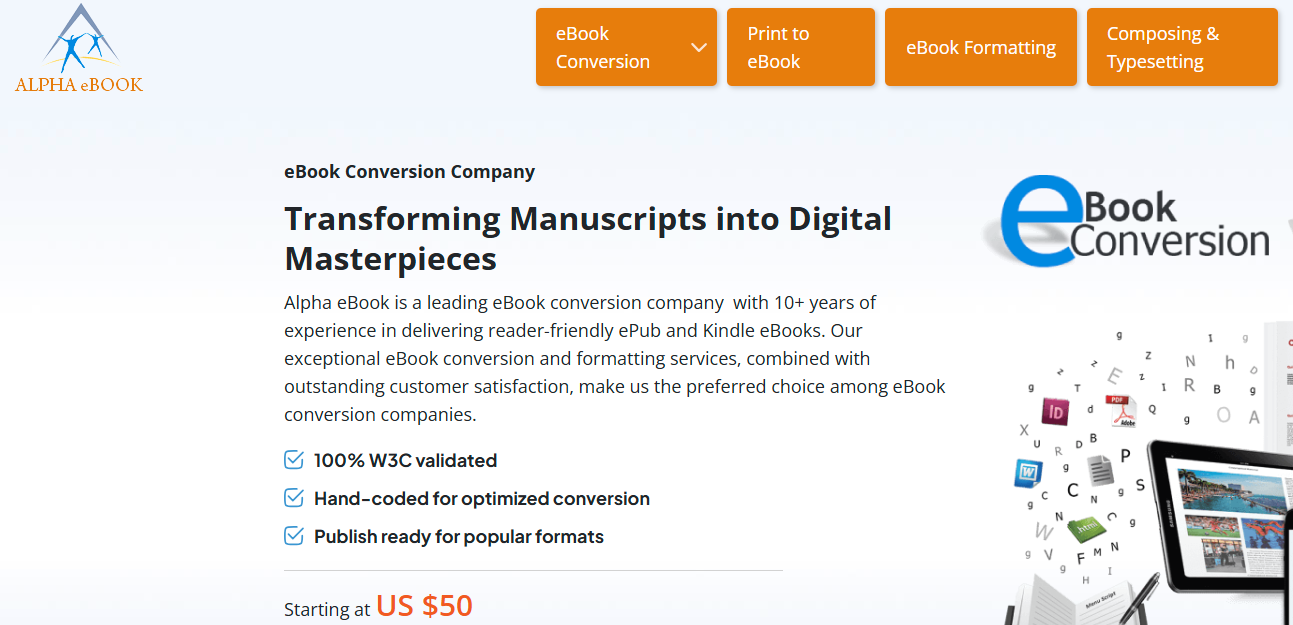Click the Adobe PDF icon in the graphic
Screen dimensions: 1293x625
(1120, 413)
